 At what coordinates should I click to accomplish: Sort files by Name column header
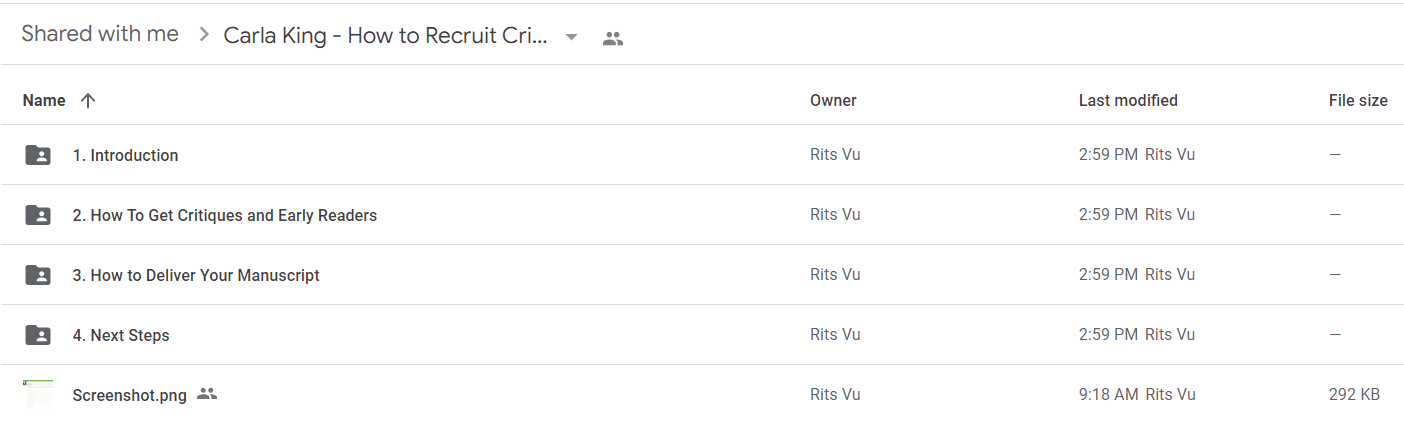point(44,100)
